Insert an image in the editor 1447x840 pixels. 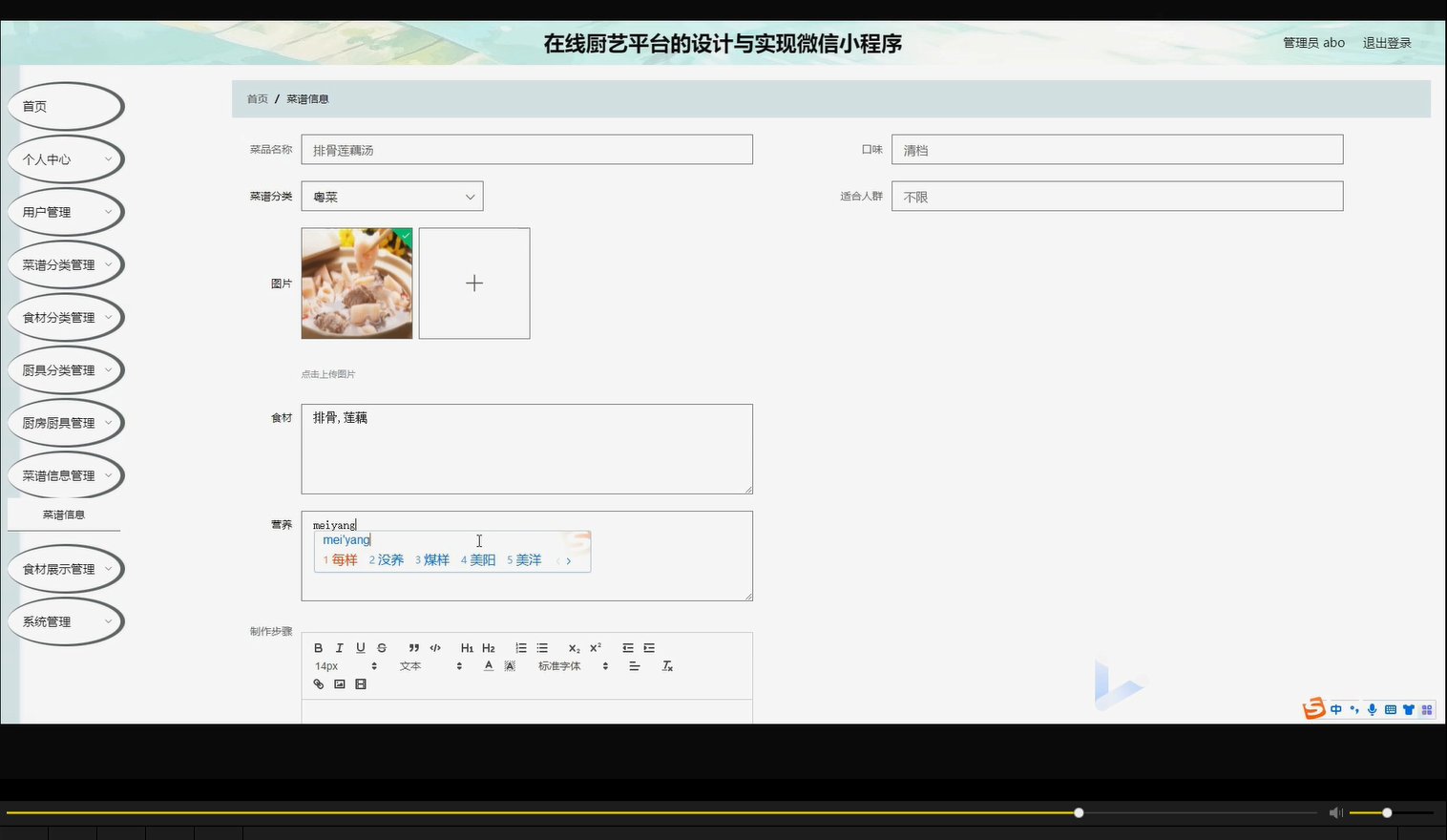[340, 684]
